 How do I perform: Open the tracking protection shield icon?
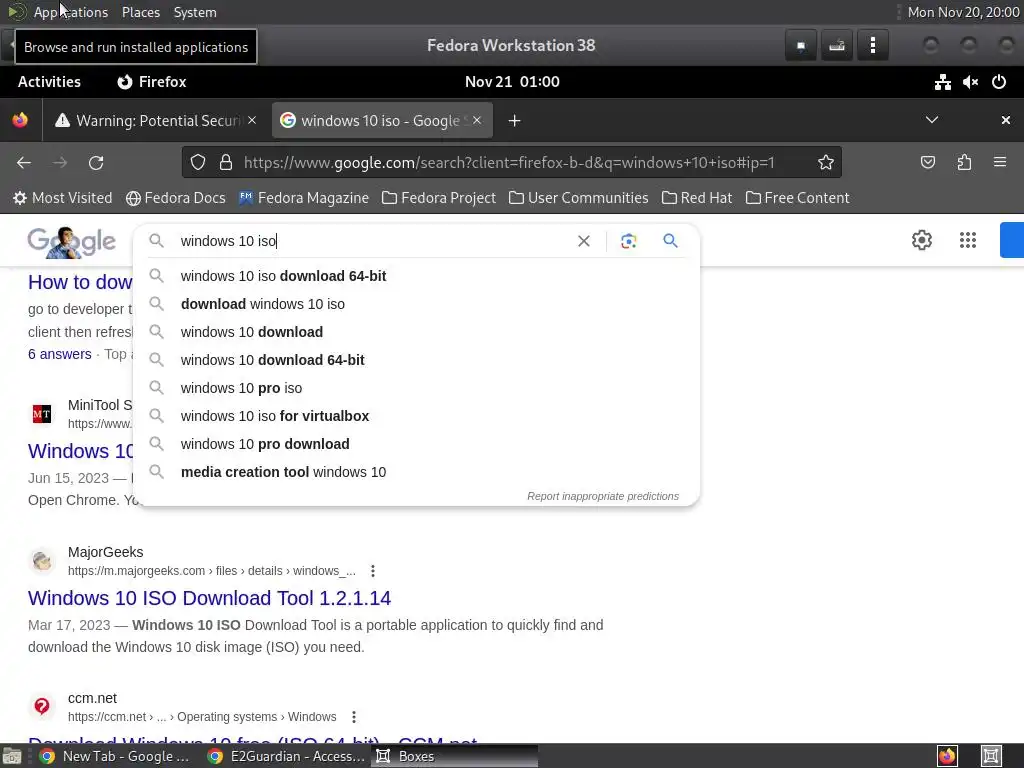(x=198, y=163)
